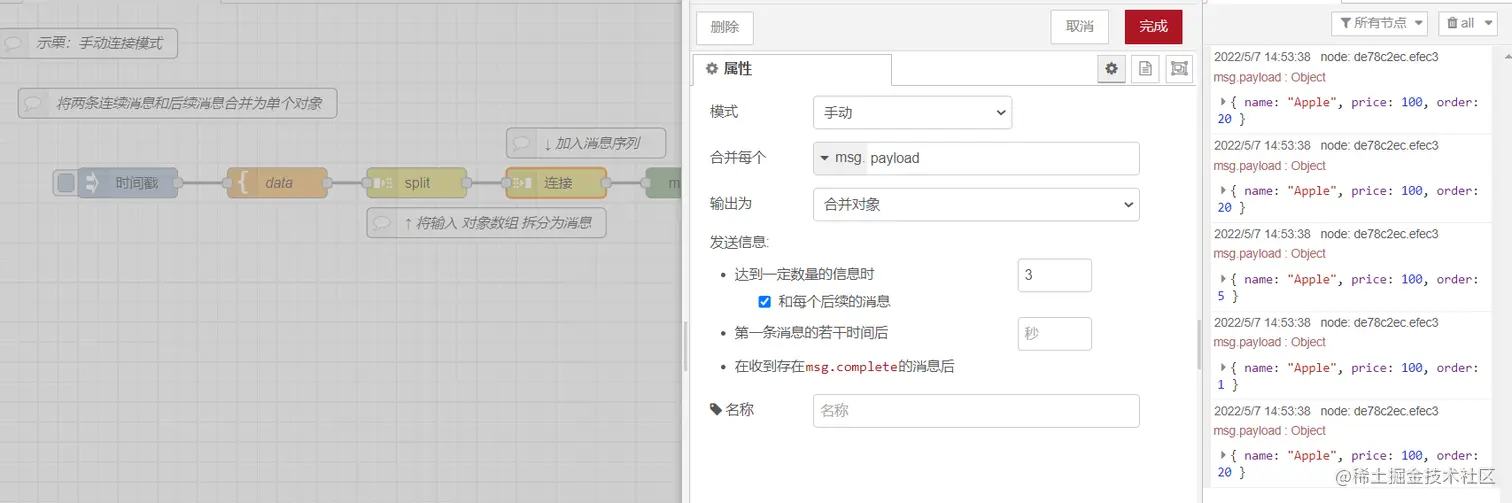The height and width of the screenshot is (503, 1512).
Task: Select partially hidden green debug node
Action: [664, 183]
